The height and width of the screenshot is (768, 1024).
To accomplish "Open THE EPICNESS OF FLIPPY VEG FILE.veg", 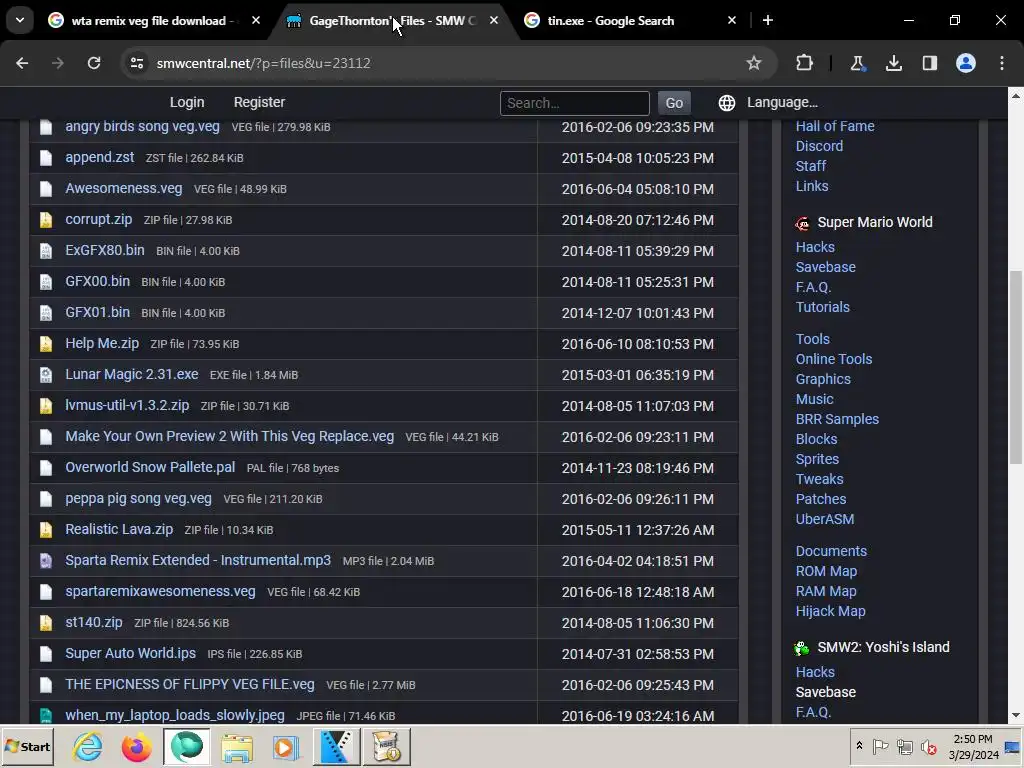I will 190,684.
